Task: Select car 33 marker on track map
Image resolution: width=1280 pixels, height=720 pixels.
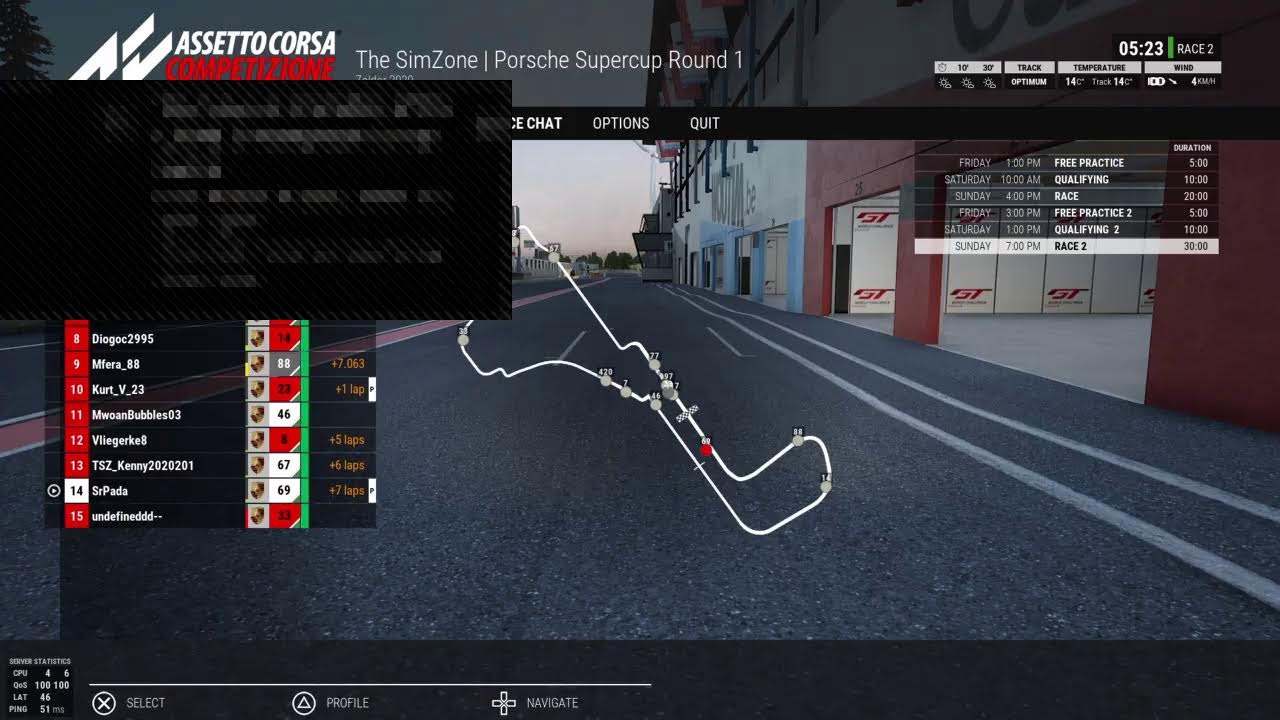Action: [463, 340]
